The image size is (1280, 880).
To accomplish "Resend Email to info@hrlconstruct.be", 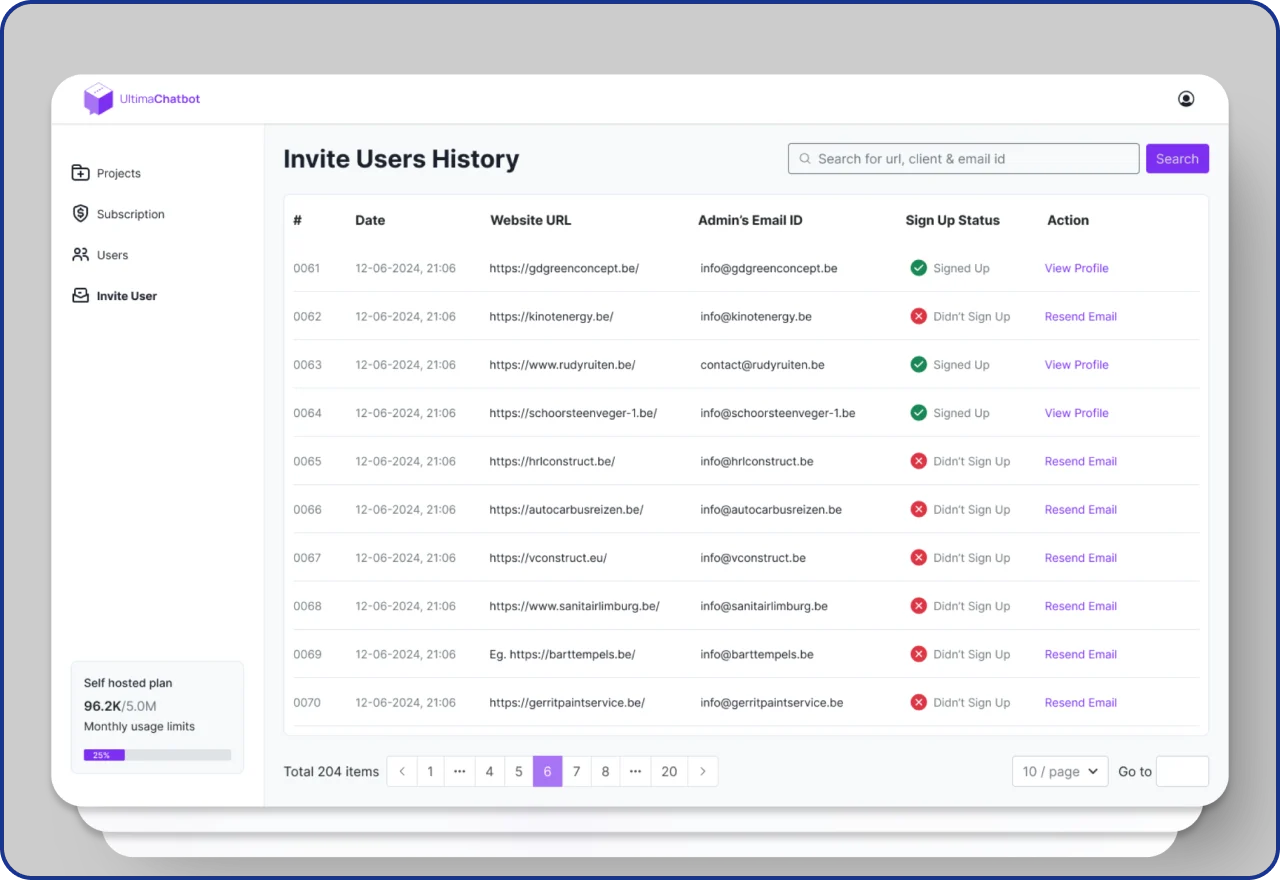I will (x=1080, y=461).
